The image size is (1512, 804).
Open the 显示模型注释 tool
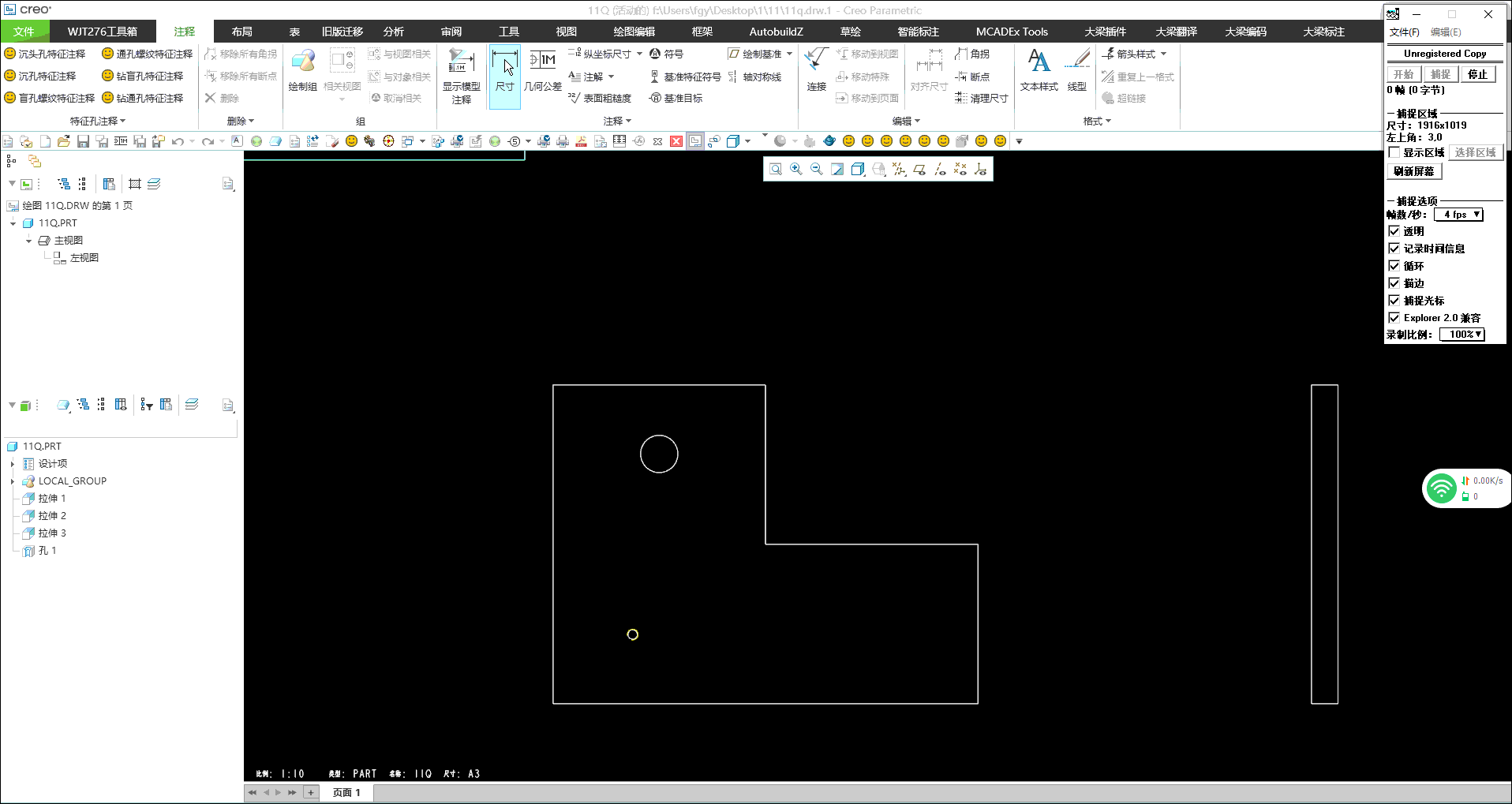pyautogui.click(x=462, y=77)
